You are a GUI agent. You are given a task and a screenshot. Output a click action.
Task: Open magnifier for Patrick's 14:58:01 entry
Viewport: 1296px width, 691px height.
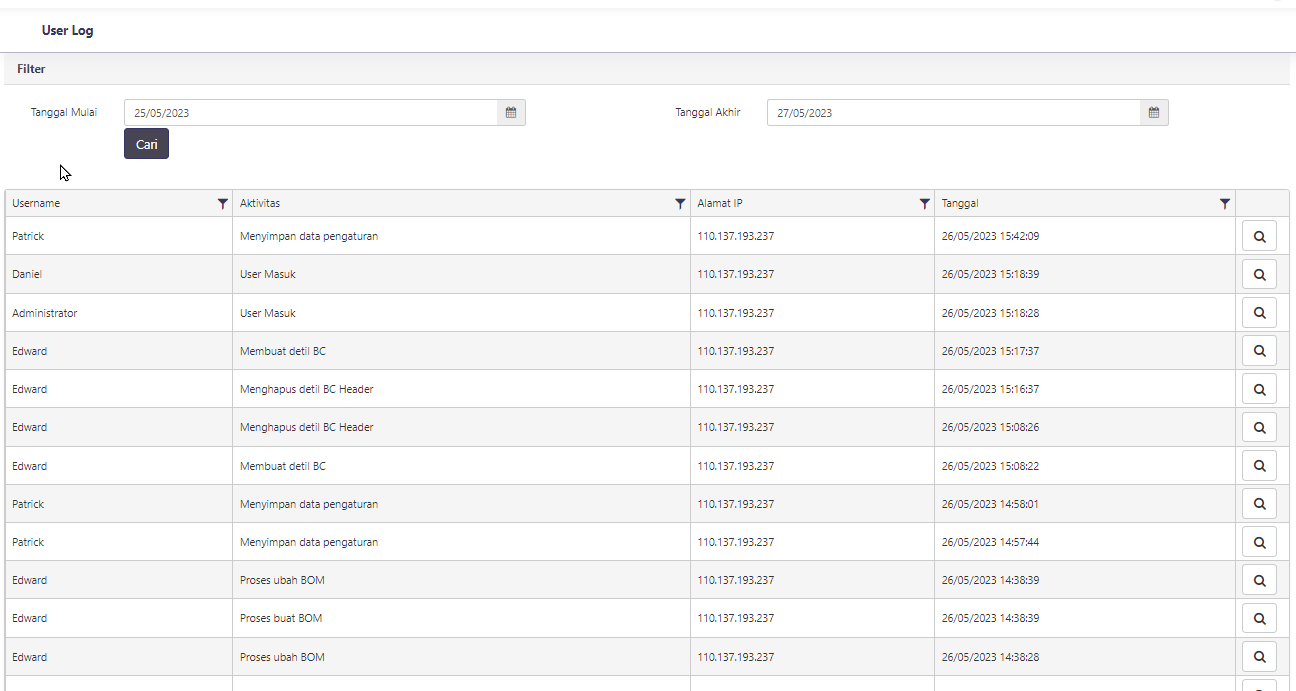[x=1259, y=504]
